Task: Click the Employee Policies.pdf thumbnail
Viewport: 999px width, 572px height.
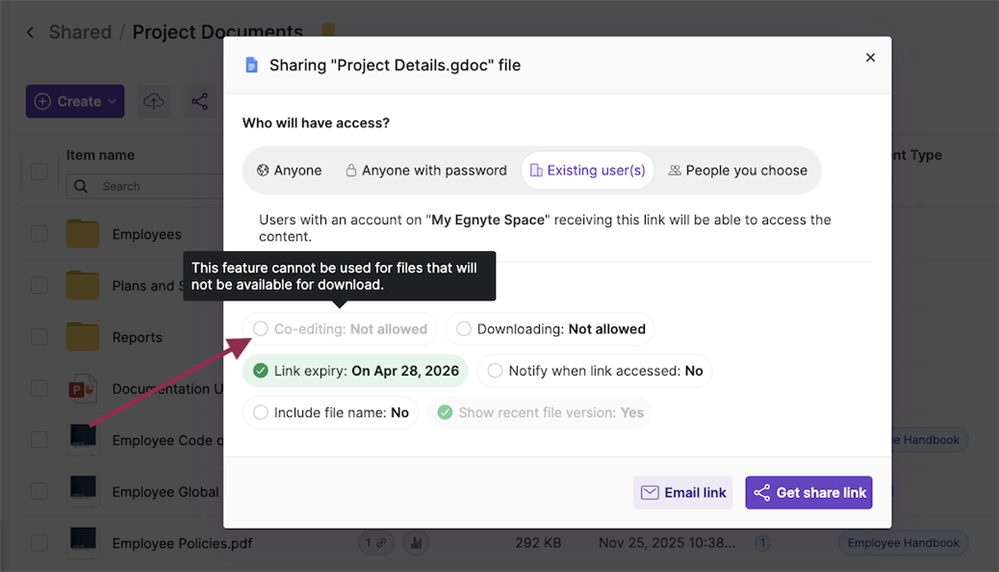Action: pyautogui.click(x=83, y=542)
